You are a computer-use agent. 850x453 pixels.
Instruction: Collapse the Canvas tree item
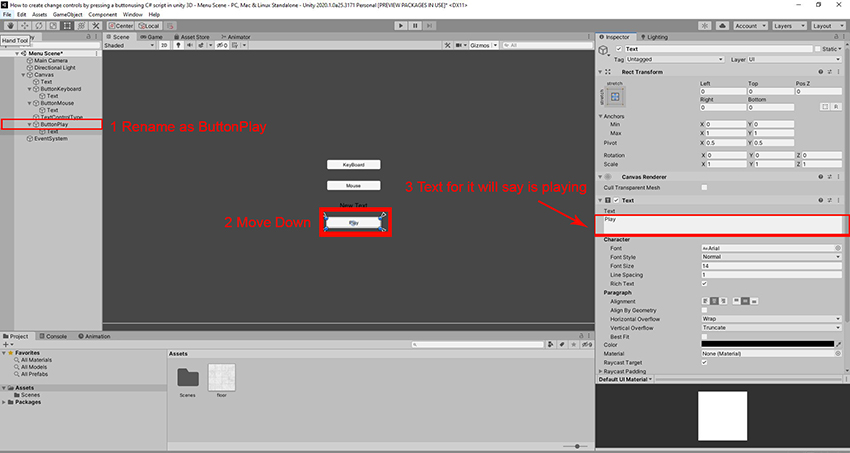click(23, 75)
